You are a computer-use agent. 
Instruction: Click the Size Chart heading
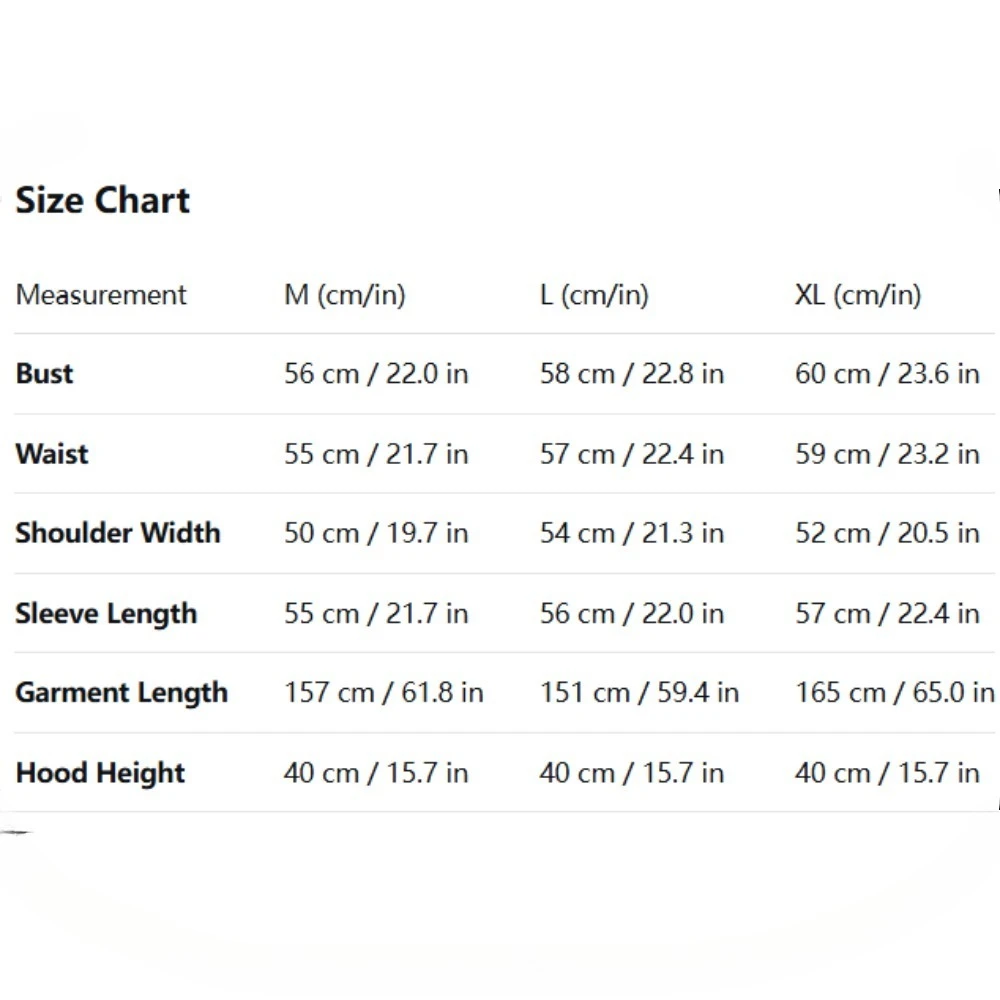(x=102, y=201)
